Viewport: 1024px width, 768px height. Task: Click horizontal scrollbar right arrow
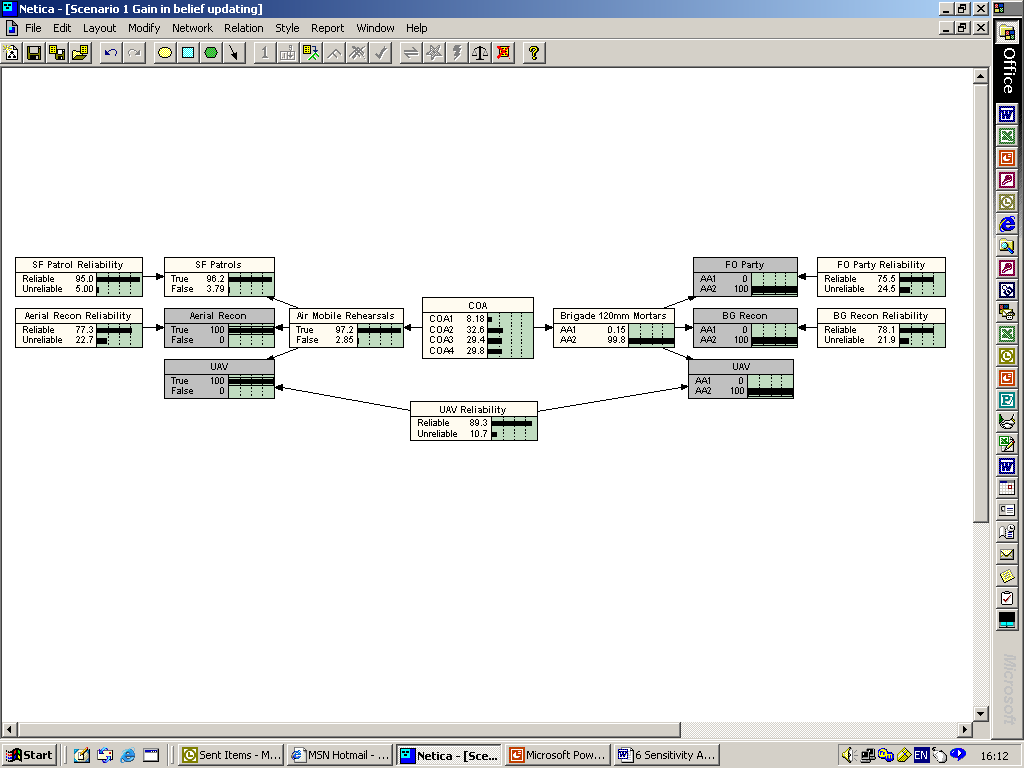coord(965,729)
